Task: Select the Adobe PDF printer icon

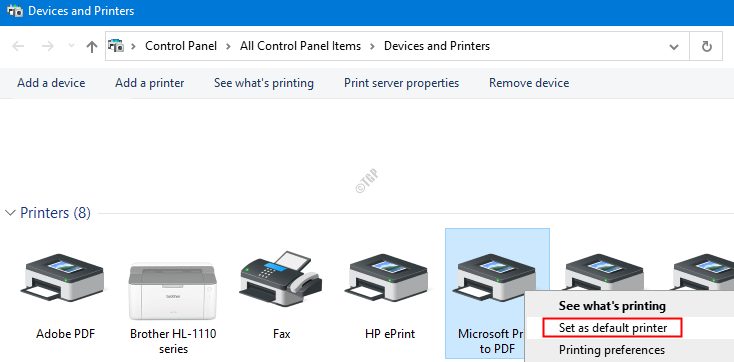Action: coord(62,277)
